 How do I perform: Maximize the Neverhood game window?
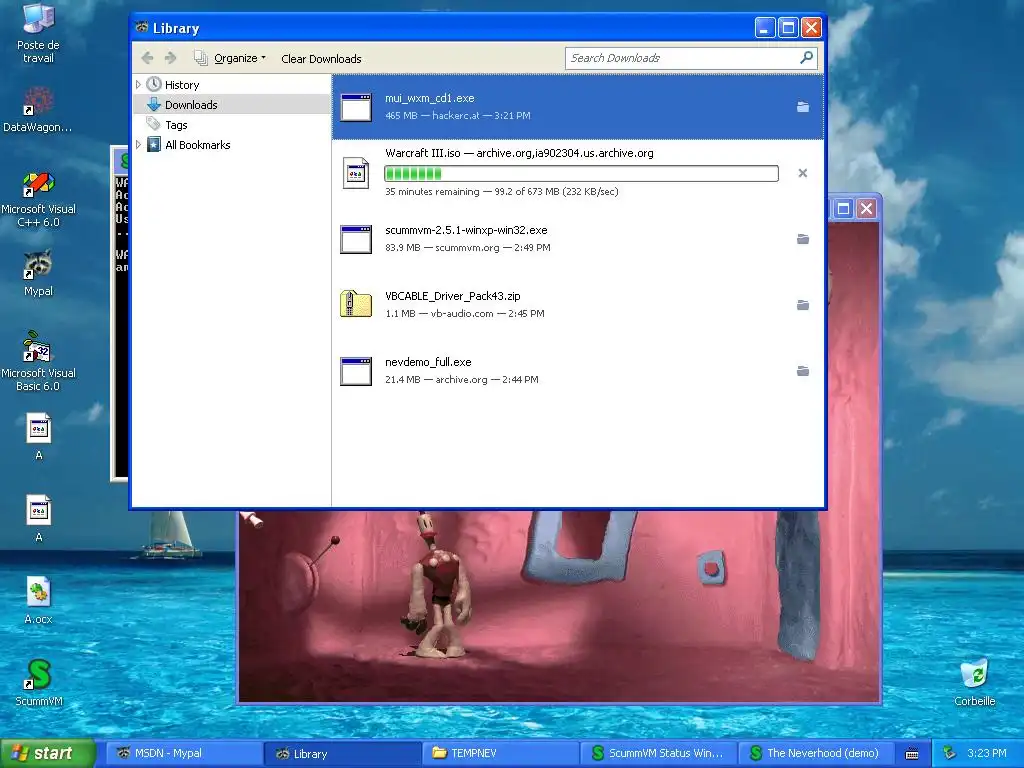click(843, 208)
